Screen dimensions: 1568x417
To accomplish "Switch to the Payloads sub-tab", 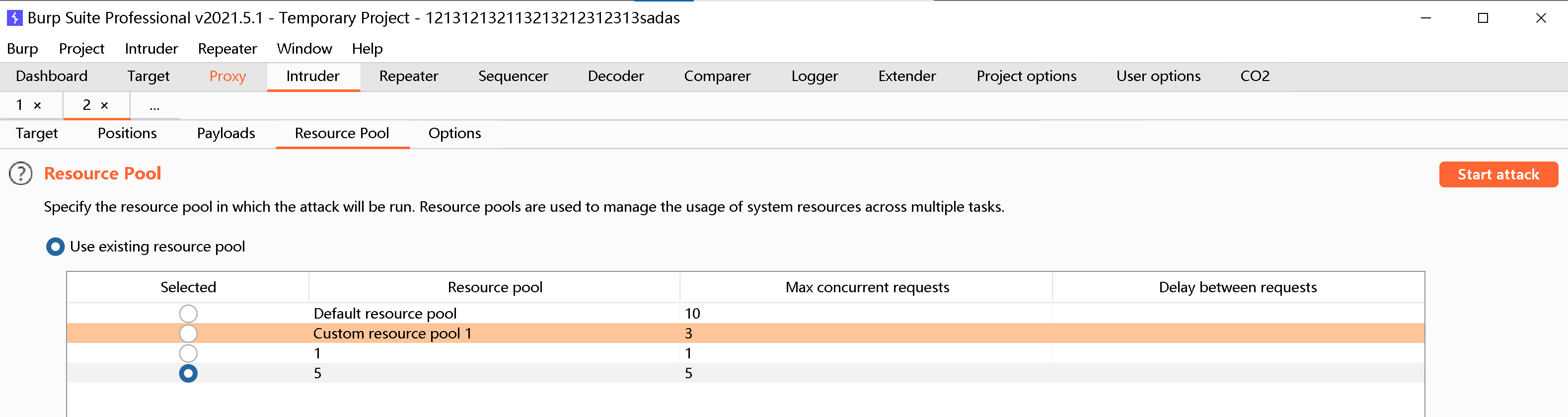I will (x=226, y=133).
